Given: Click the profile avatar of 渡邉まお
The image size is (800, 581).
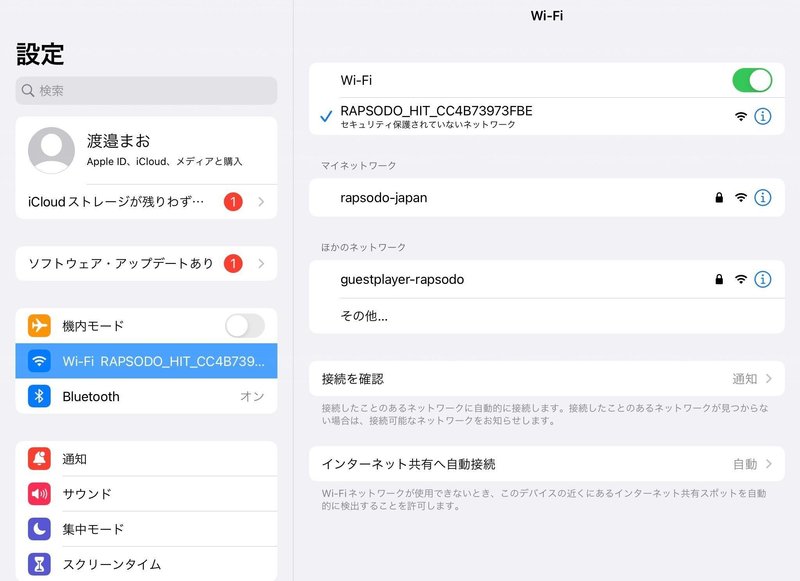Looking at the screenshot, I should pyautogui.click(x=51, y=150).
